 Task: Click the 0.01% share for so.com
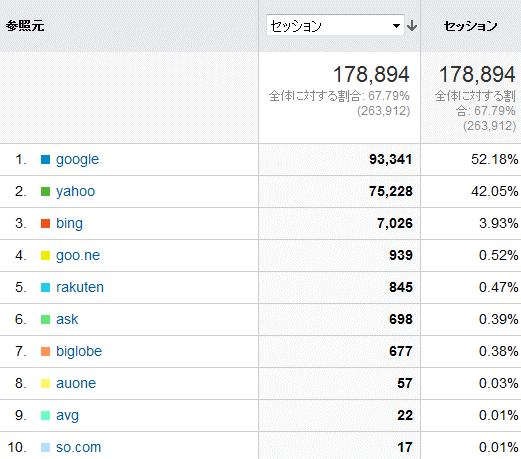tap(499, 447)
